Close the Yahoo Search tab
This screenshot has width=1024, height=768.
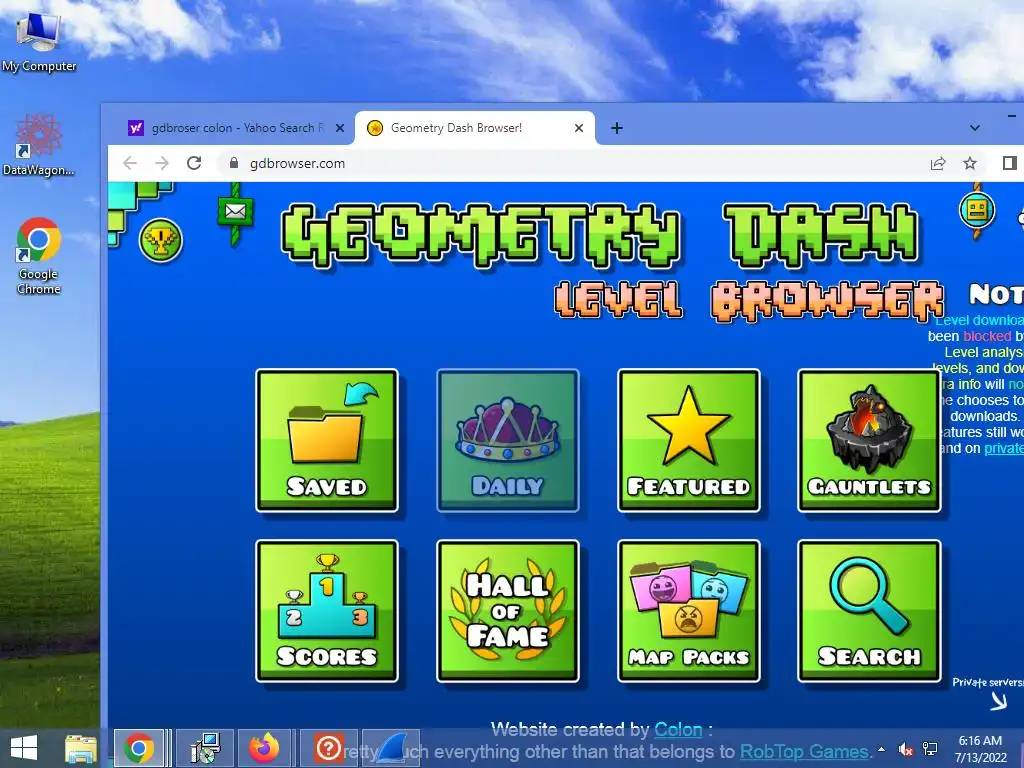click(340, 128)
